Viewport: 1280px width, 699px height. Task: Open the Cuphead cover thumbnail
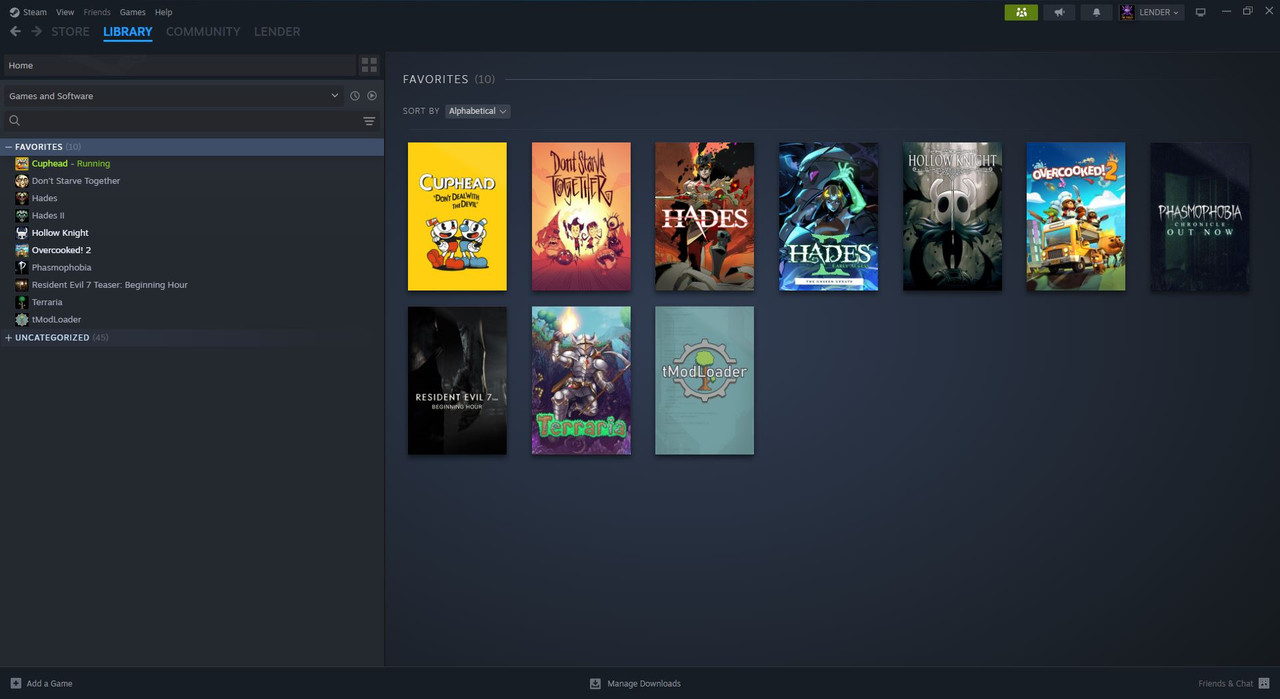pyautogui.click(x=457, y=216)
